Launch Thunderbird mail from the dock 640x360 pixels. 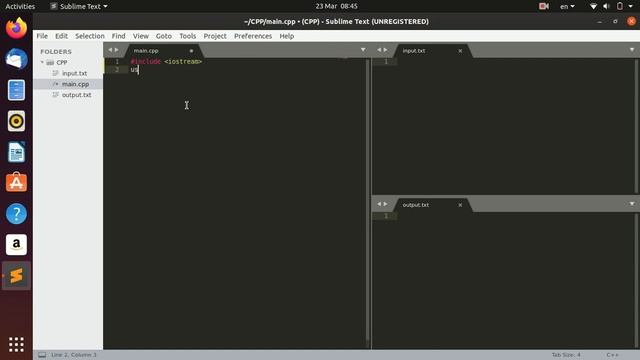tap(16, 59)
